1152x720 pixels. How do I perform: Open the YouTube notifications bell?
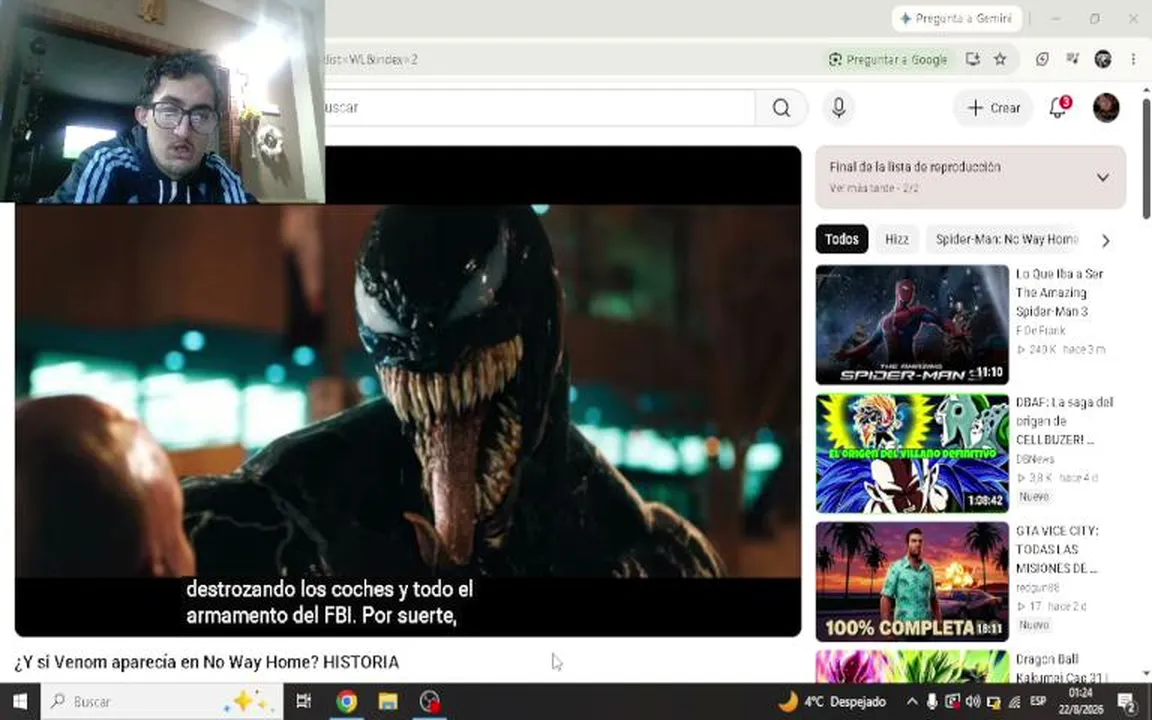(x=1058, y=108)
